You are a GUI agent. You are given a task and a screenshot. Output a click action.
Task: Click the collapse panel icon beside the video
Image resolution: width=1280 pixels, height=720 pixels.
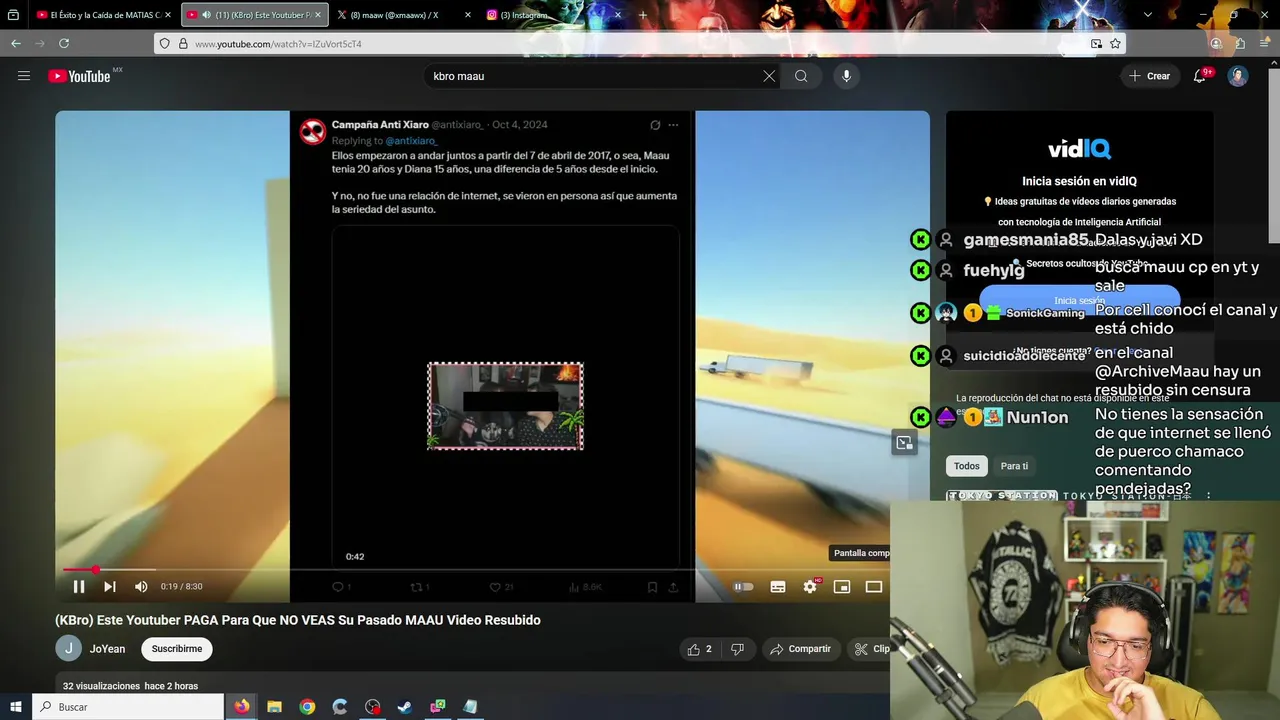(x=904, y=443)
